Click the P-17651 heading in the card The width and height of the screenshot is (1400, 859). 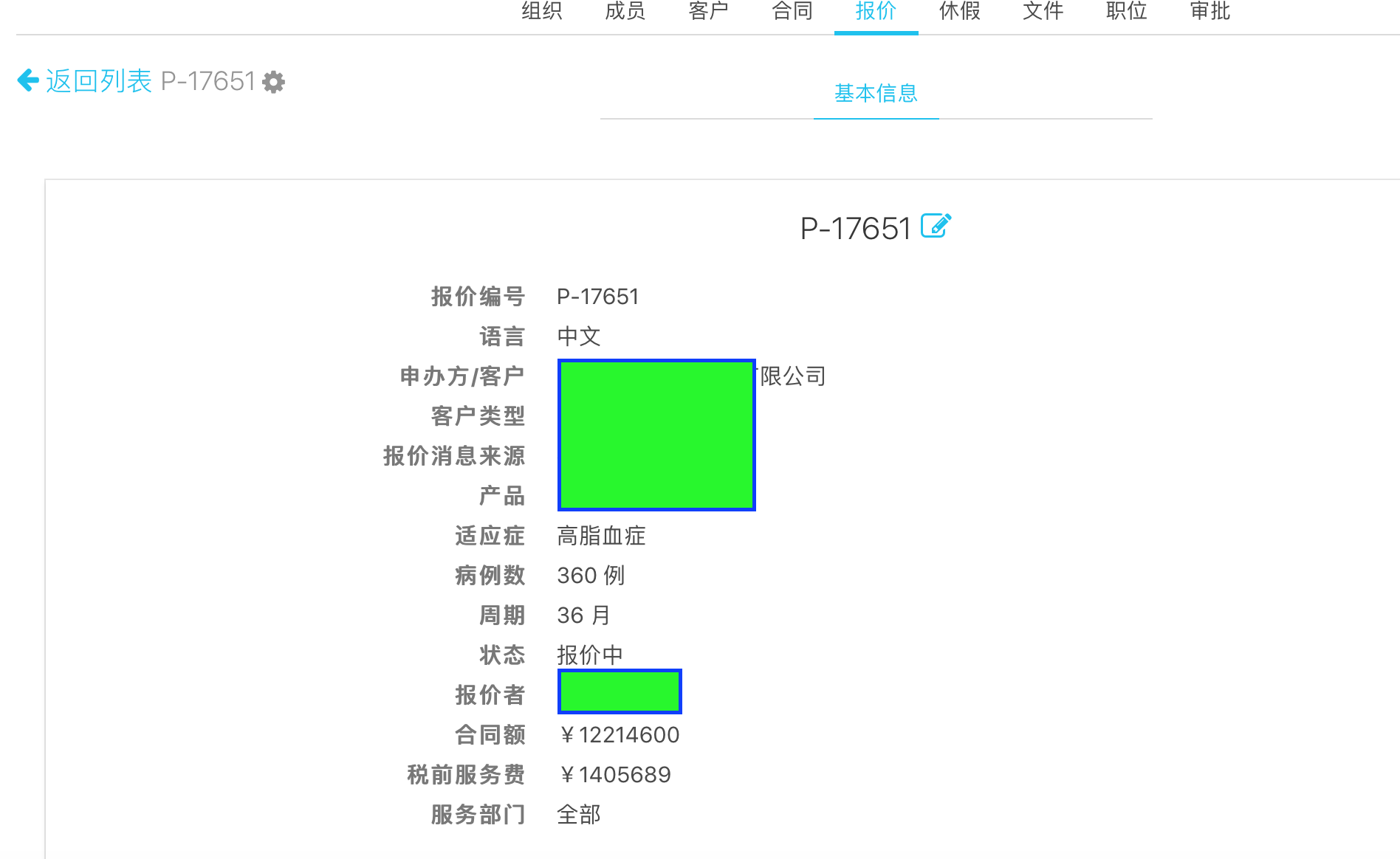855,229
